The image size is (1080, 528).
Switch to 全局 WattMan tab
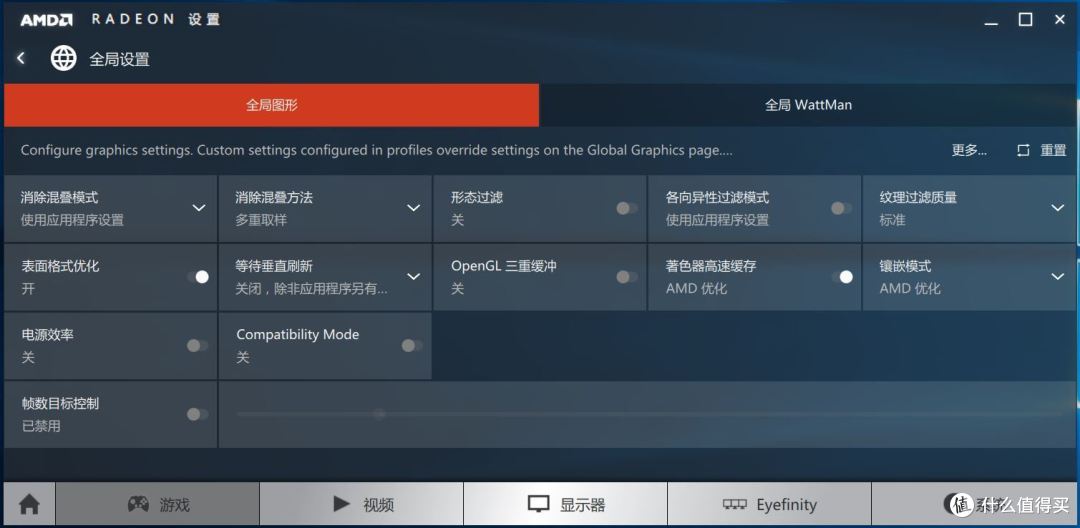coord(808,105)
